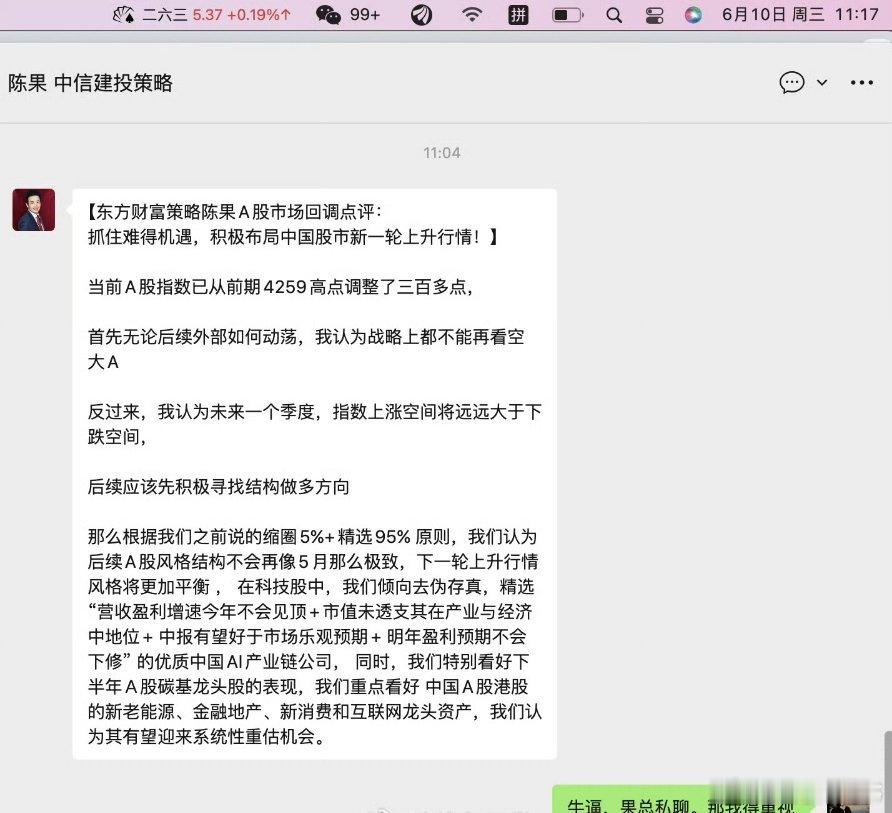Click the line mentioning 4259高点调整了三百多点
The width and height of the screenshot is (892, 813).
(x=280, y=286)
